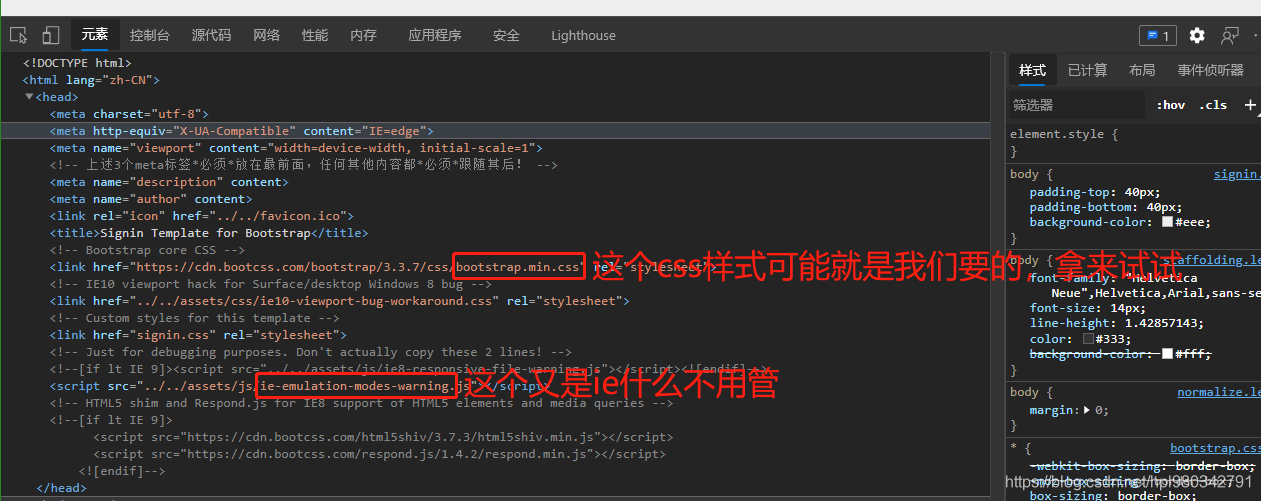The height and width of the screenshot is (501, 1261).
Task: Select the 网络 tab
Action: click(x=267, y=35)
